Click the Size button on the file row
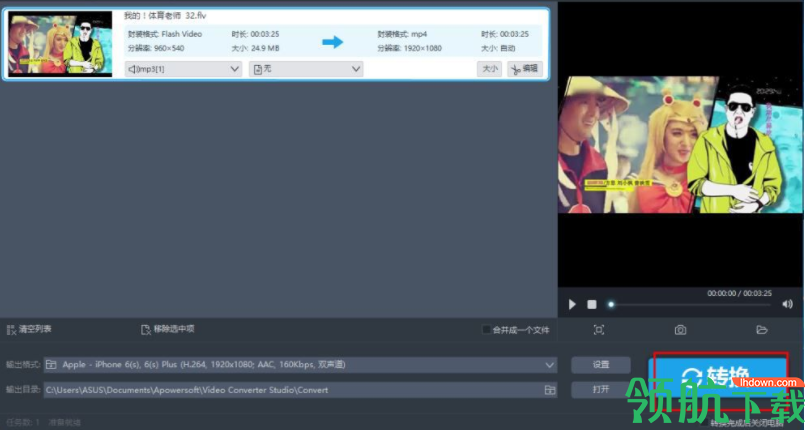 click(x=490, y=69)
